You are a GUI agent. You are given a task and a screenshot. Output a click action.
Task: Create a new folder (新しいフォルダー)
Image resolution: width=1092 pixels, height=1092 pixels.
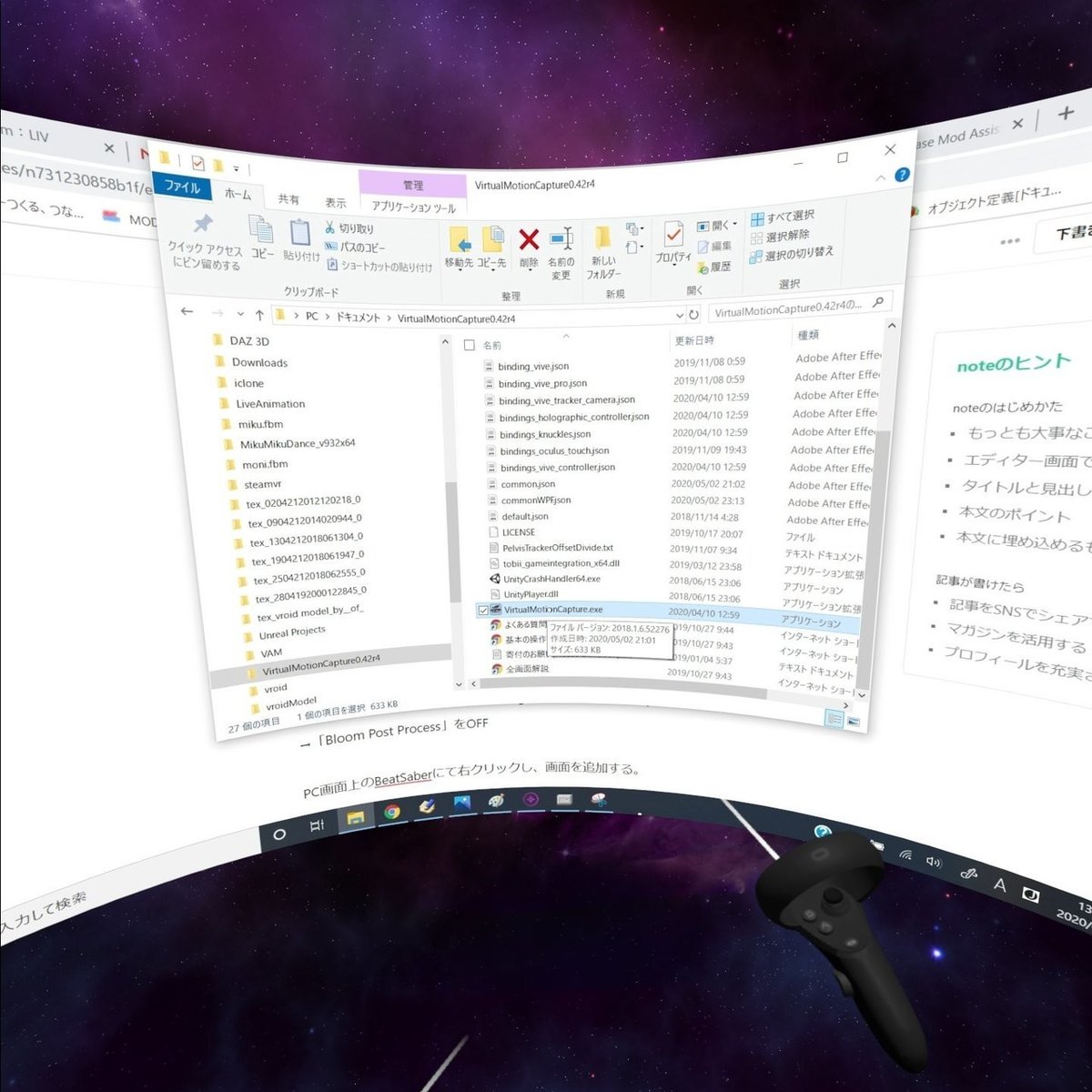coord(602,250)
